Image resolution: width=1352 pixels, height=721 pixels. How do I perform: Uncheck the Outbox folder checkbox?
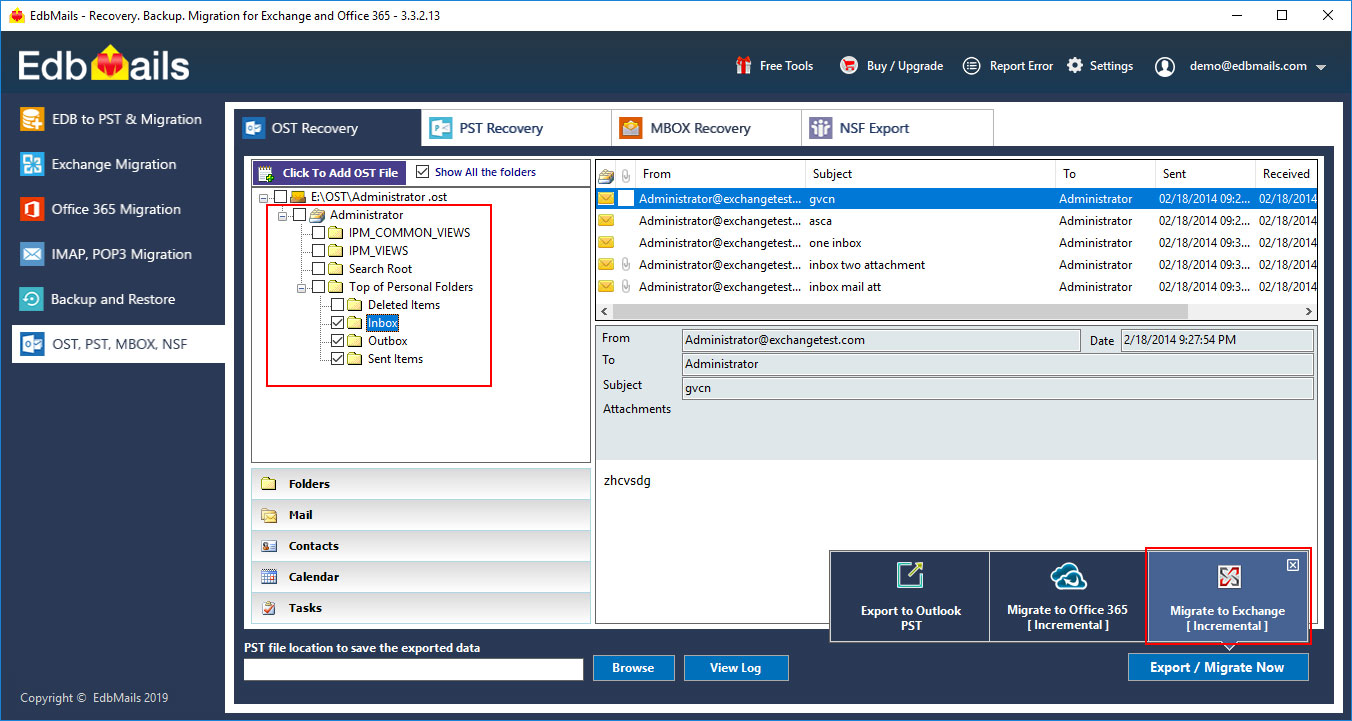(337, 341)
